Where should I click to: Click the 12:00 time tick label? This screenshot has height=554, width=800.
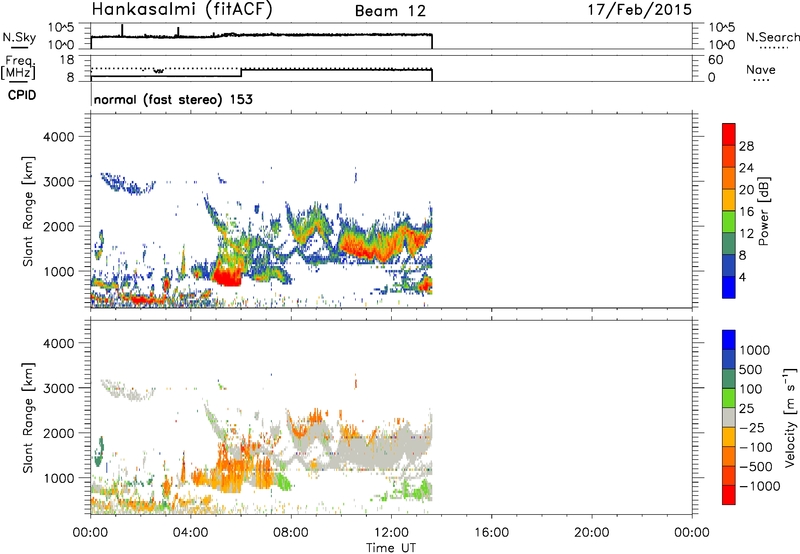(391, 533)
